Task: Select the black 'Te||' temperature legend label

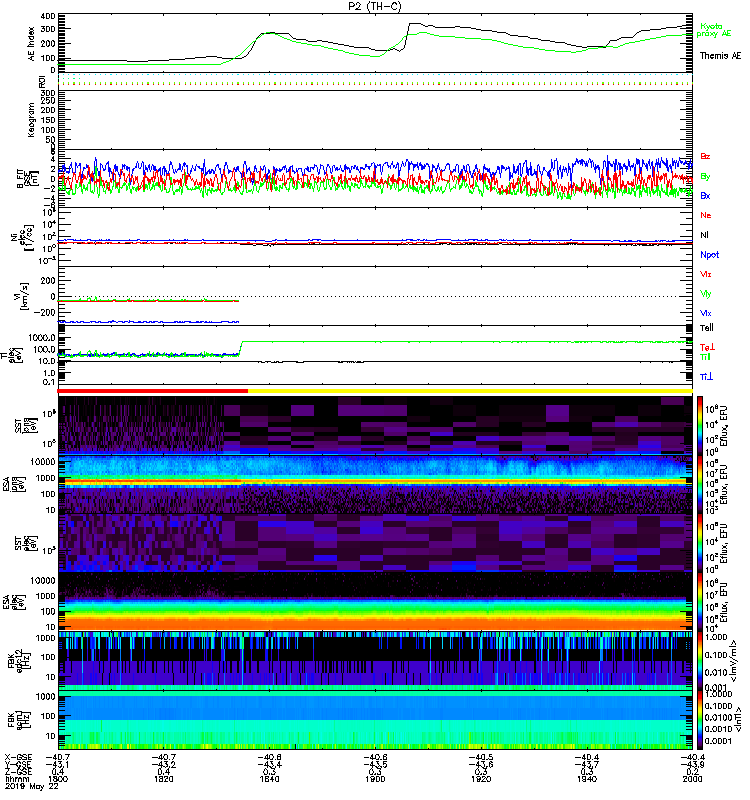Action: coord(707,328)
